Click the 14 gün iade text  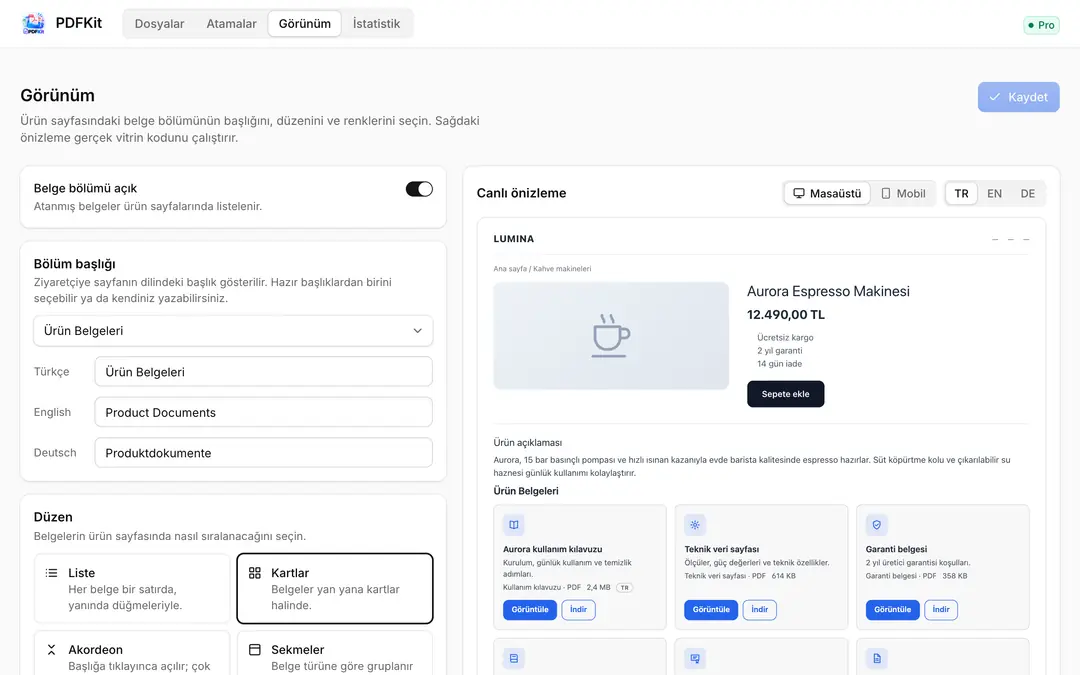[780, 364]
